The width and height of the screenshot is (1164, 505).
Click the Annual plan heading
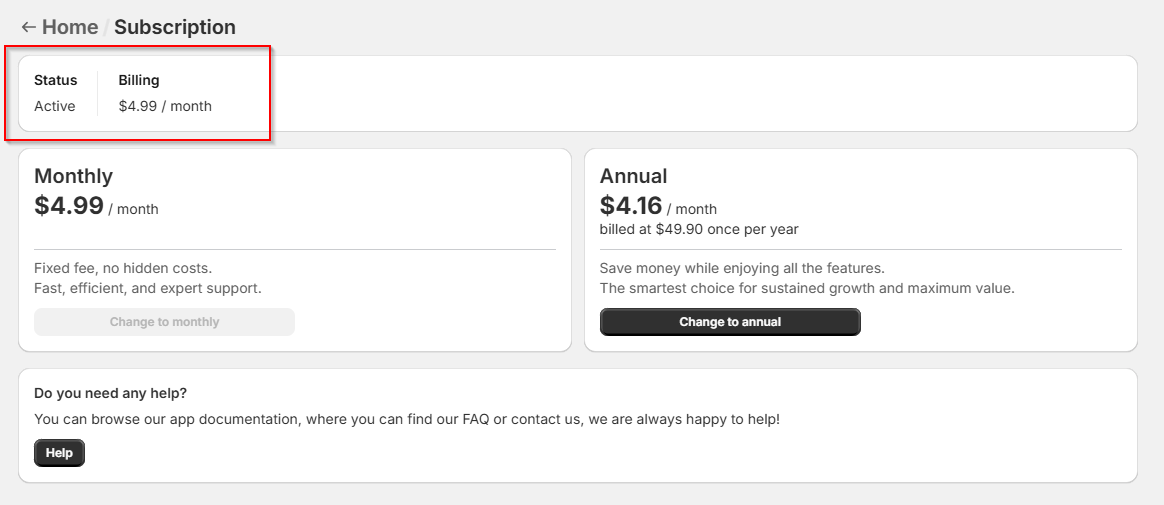[633, 176]
